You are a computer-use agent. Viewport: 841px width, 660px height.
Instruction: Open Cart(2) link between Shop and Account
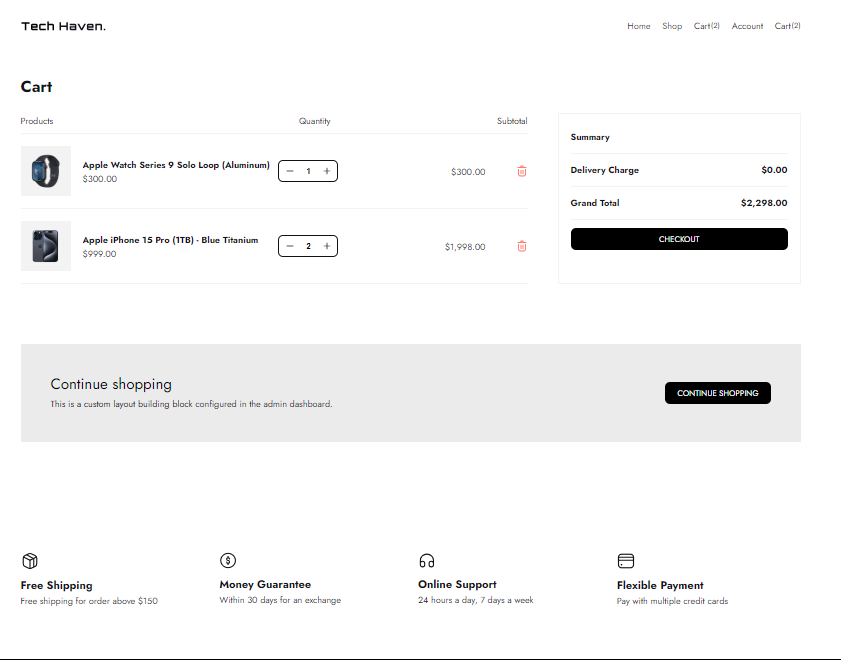click(x=706, y=26)
